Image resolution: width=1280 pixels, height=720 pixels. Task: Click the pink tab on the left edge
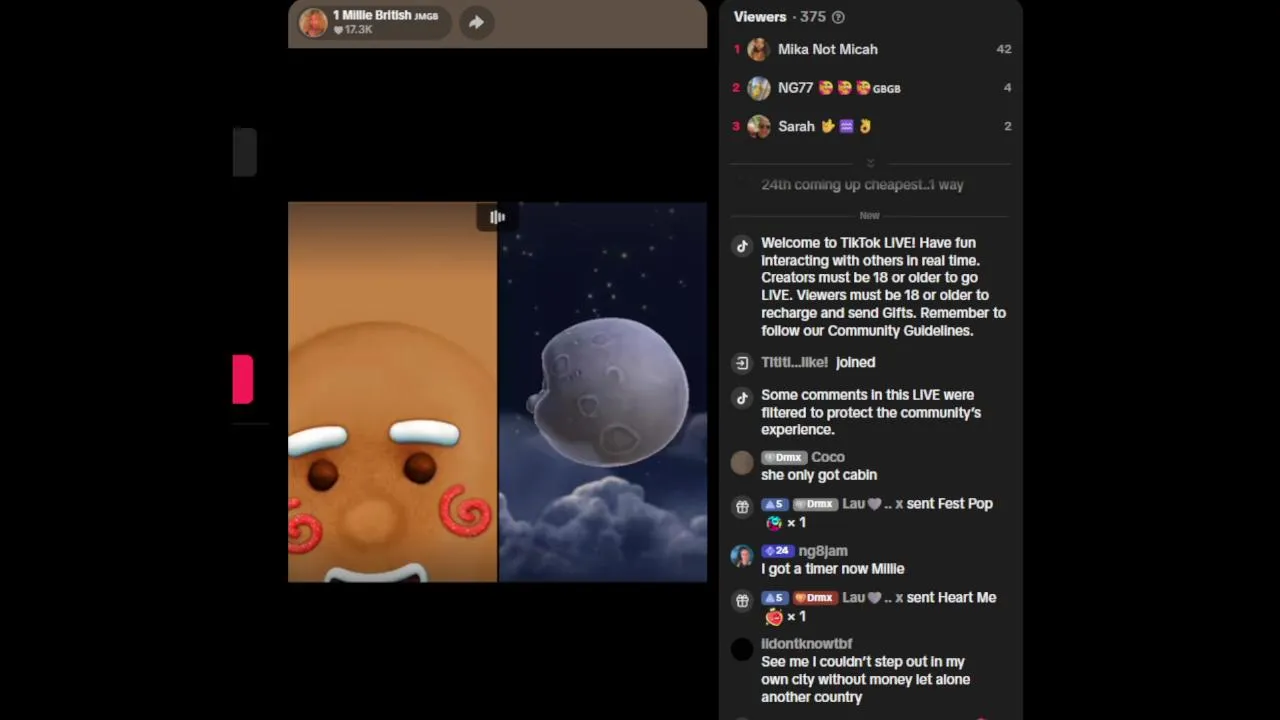(243, 379)
